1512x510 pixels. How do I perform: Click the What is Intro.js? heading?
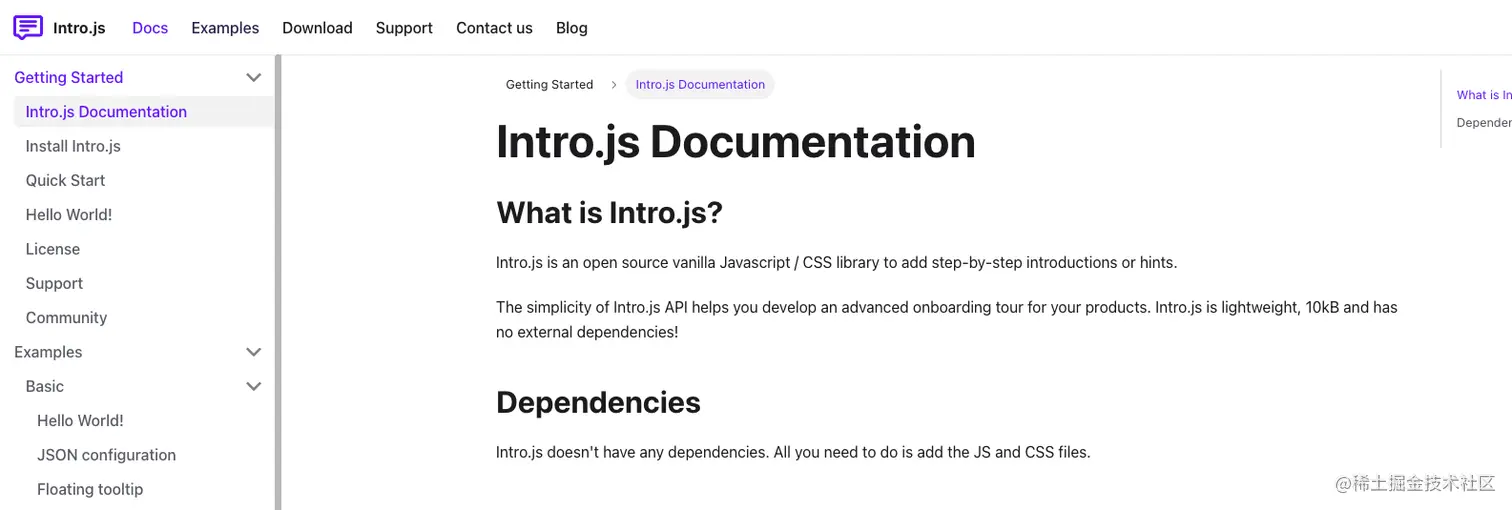pos(609,213)
